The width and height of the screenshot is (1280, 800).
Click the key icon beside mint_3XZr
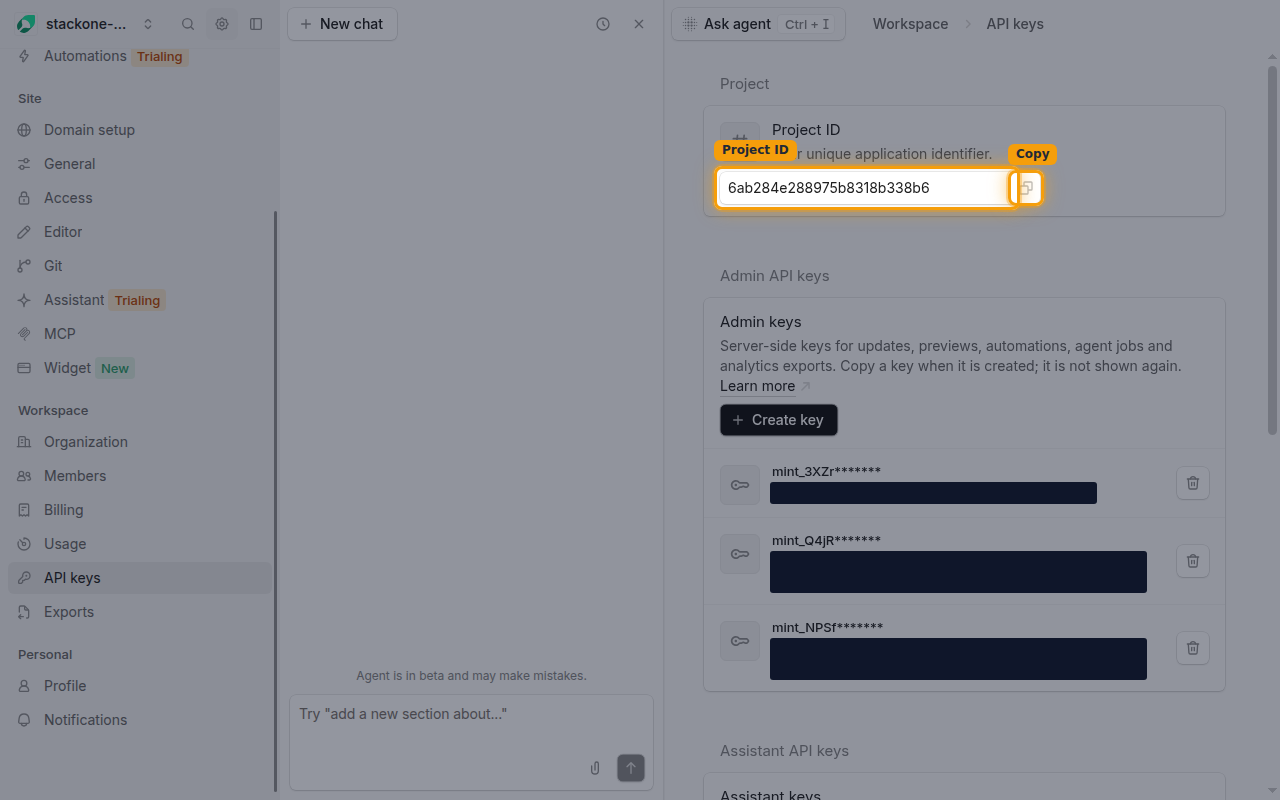[x=740, y=485]
